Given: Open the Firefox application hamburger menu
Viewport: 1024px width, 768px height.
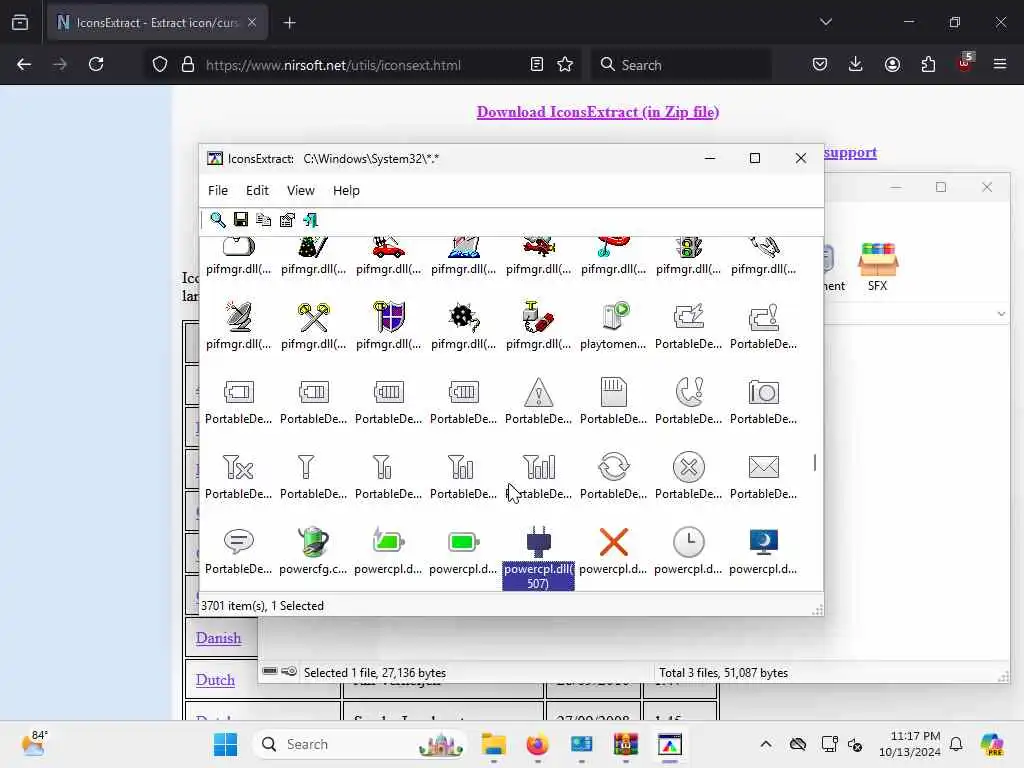Looking at the screenshot, I should pyautogui.click(x=1000, y=65).
